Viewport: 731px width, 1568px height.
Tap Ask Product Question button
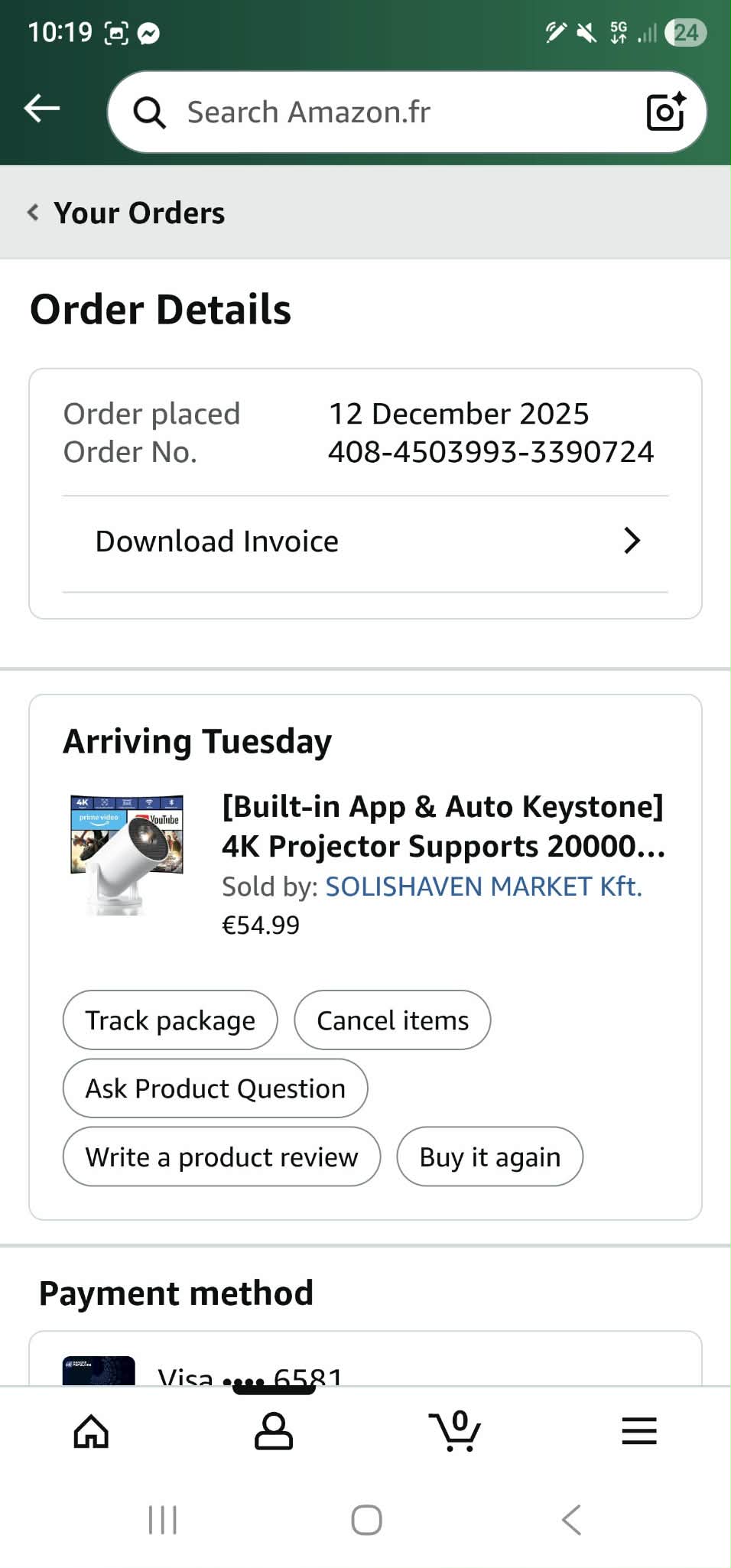coord(215,1088)
